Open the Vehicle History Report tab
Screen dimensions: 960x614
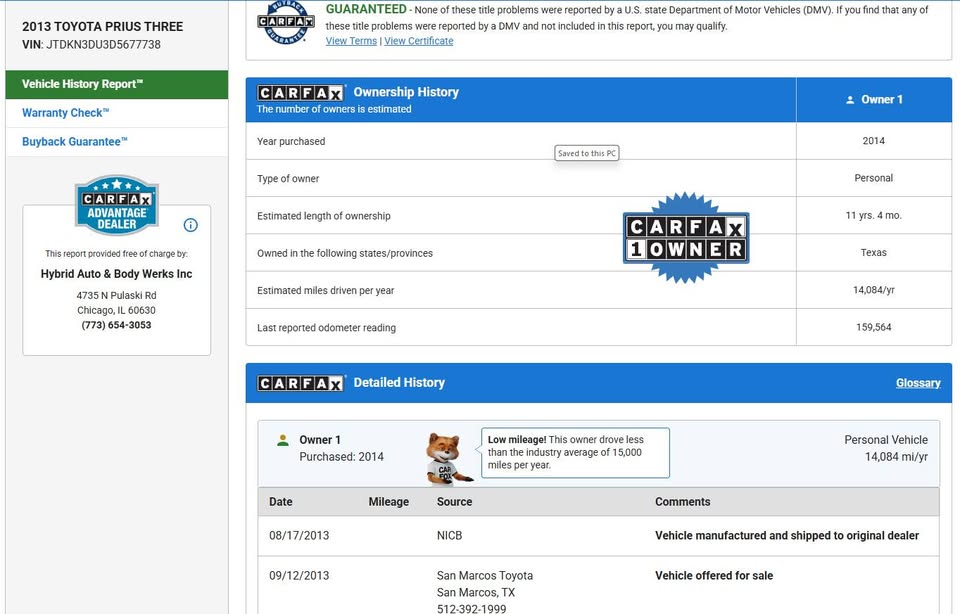[117, 84]
